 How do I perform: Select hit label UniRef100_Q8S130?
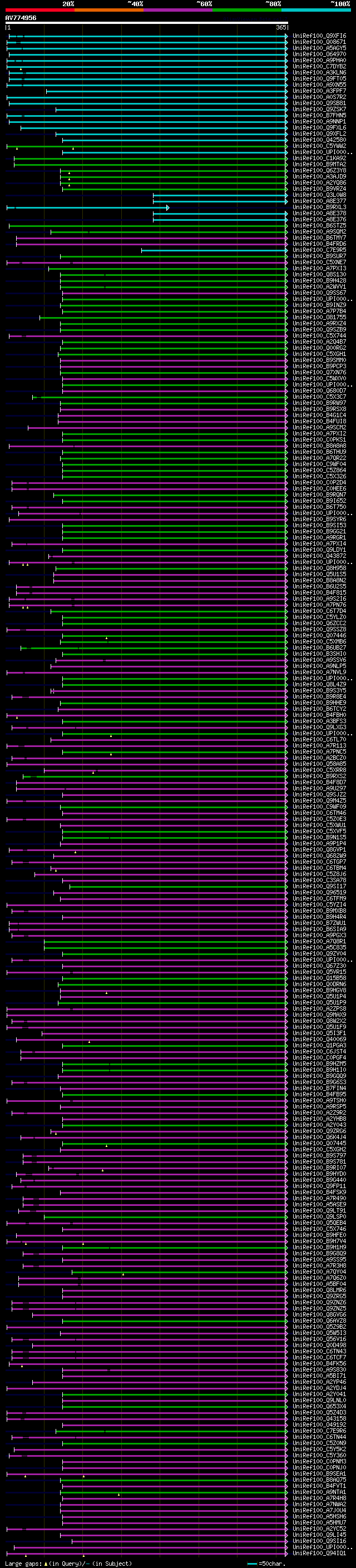point(319,275)
